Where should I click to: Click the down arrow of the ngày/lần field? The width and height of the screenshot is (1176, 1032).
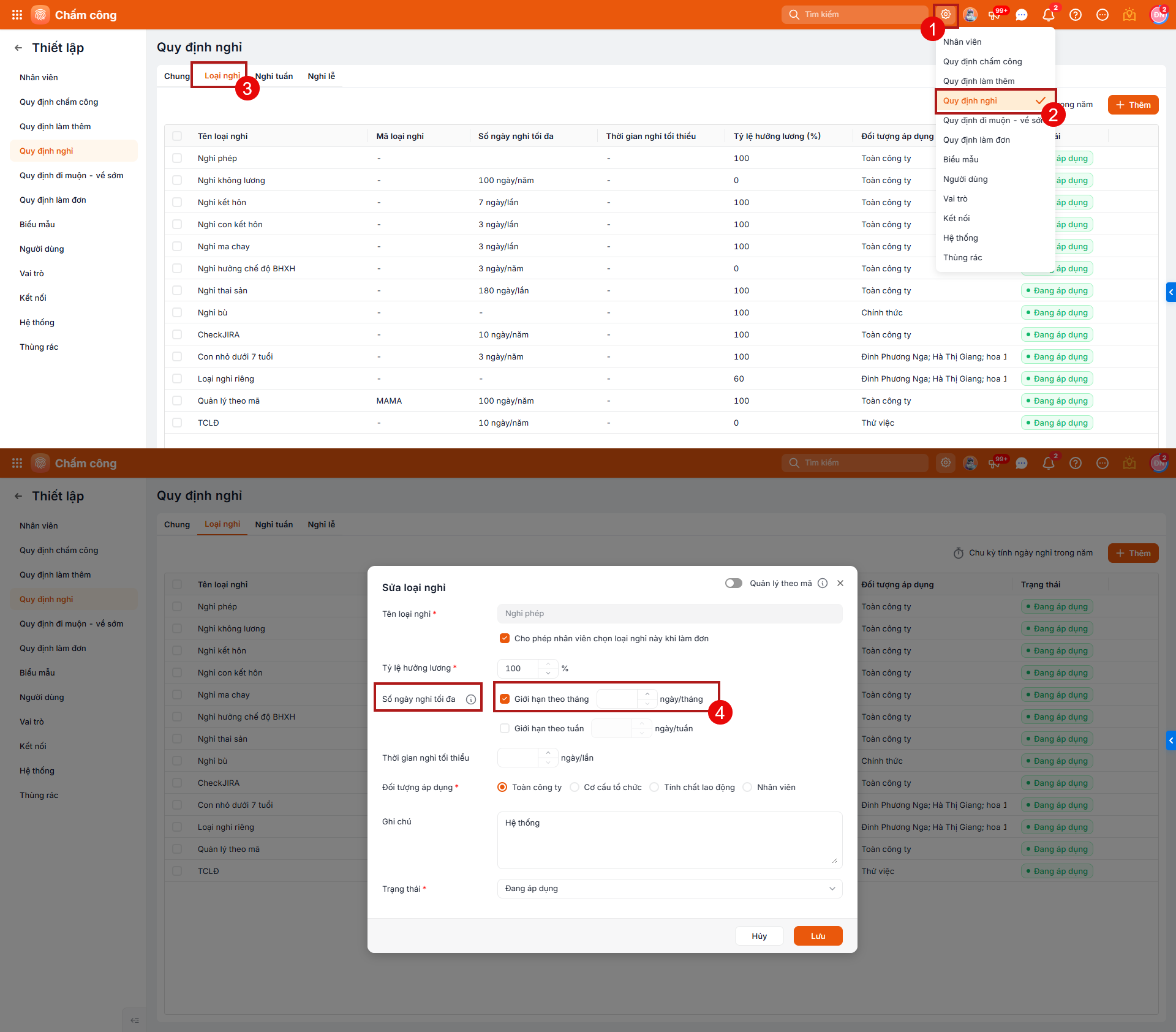click(548, 763)
